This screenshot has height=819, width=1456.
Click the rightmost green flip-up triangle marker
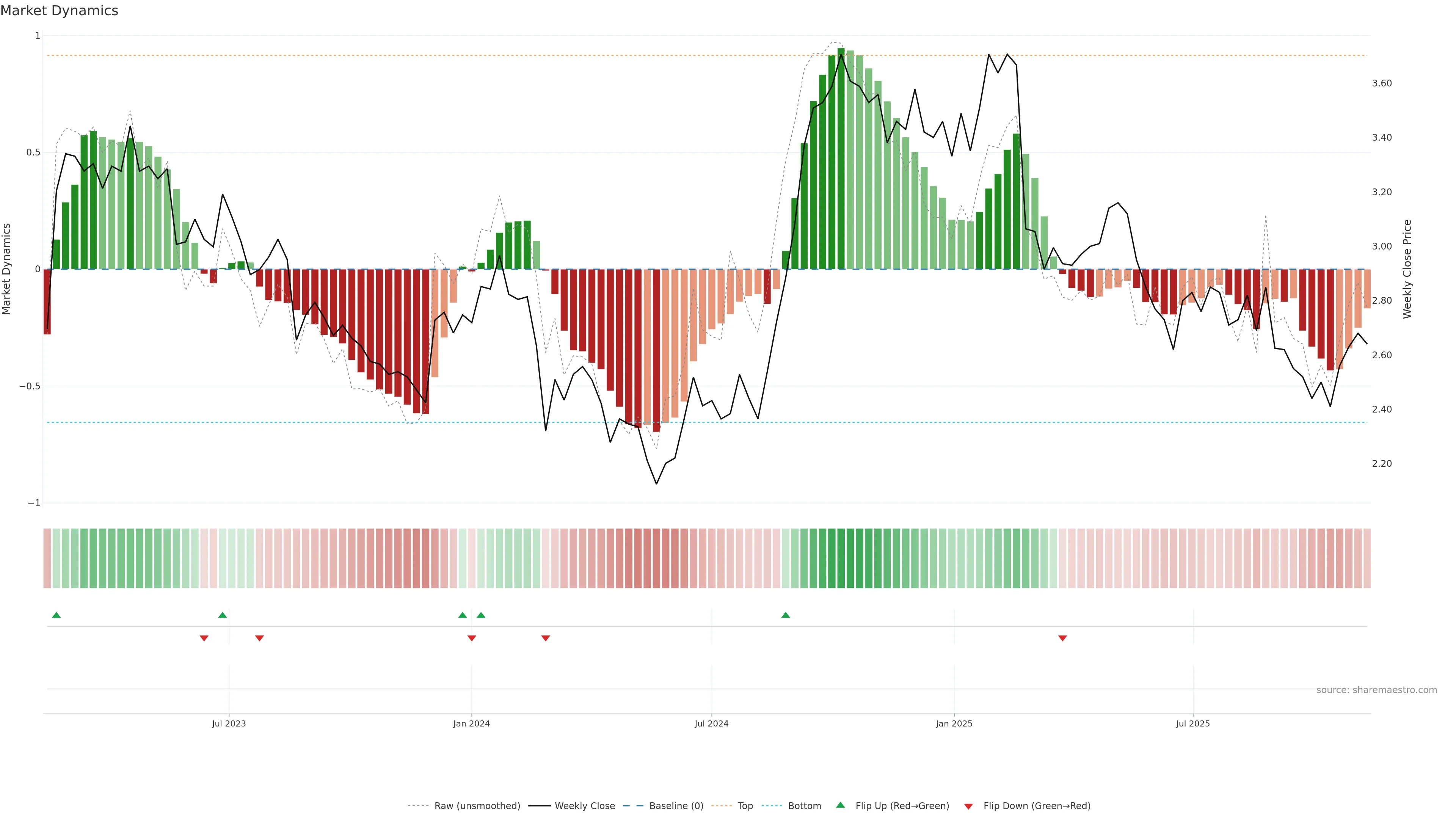pos(785,615)
